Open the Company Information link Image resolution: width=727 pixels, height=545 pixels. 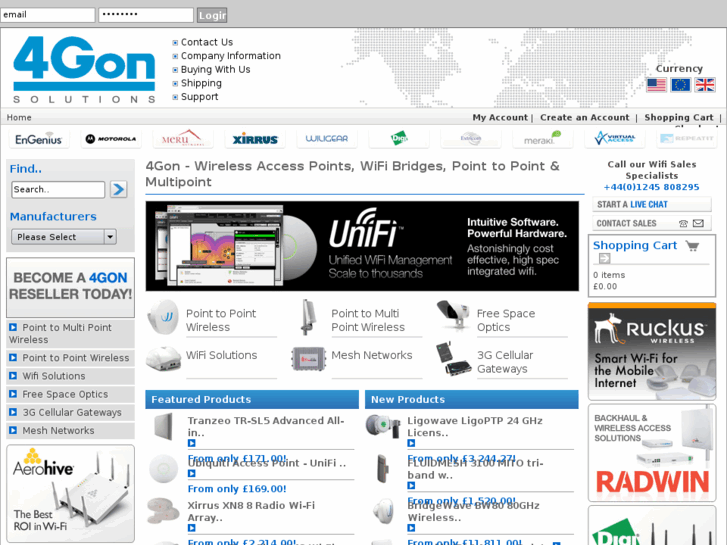[230, 56]
